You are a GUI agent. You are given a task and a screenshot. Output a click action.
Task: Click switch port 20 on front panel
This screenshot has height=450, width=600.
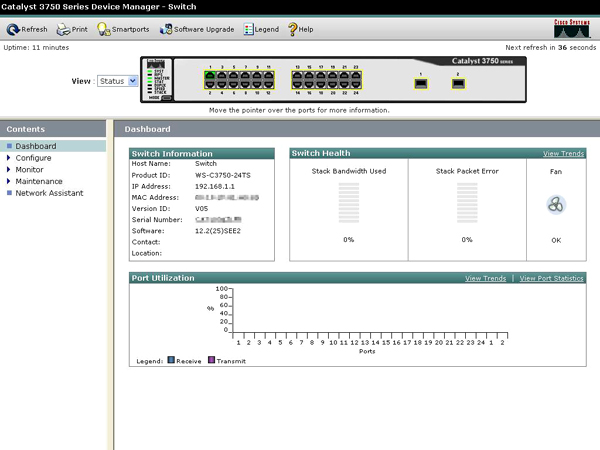point(333,84)
